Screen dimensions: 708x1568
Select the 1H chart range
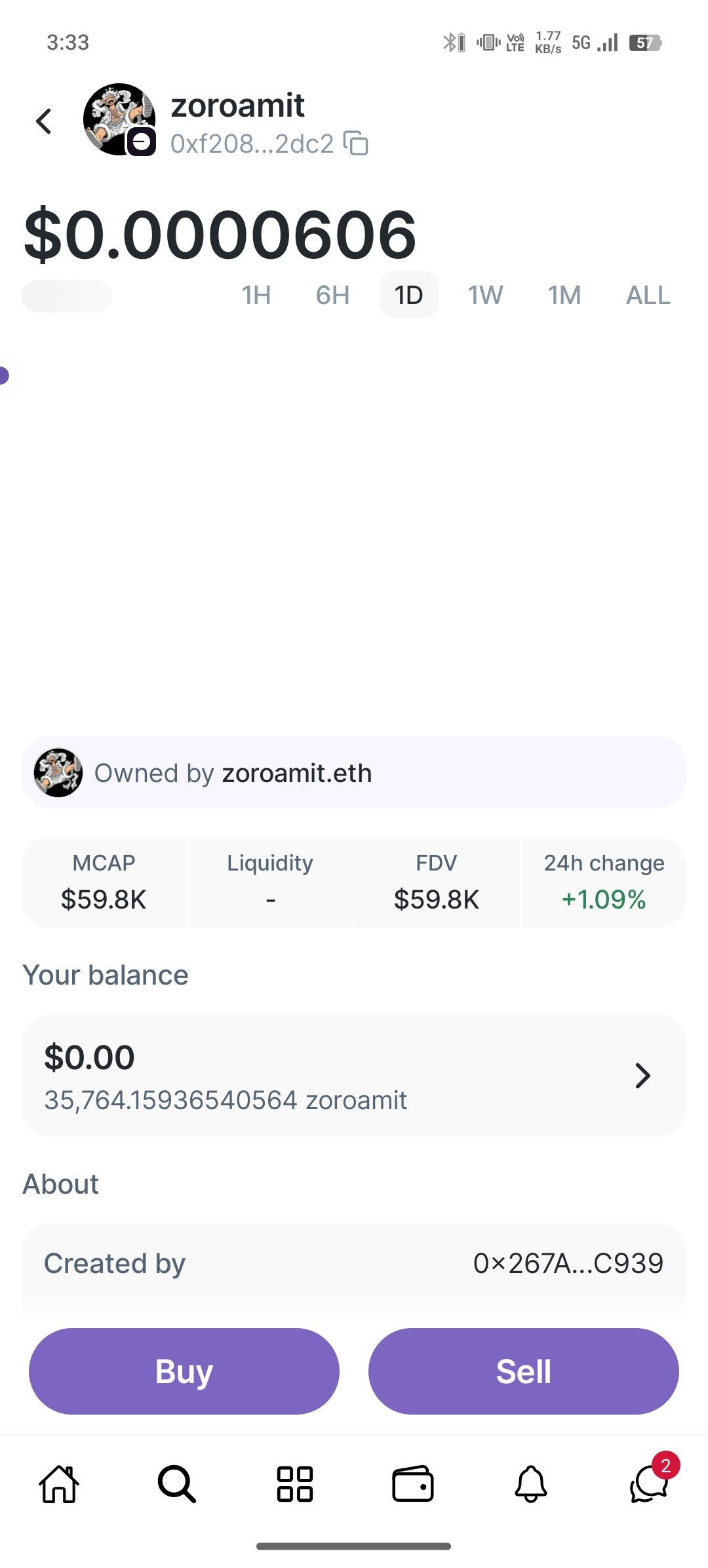coord(256,295)
